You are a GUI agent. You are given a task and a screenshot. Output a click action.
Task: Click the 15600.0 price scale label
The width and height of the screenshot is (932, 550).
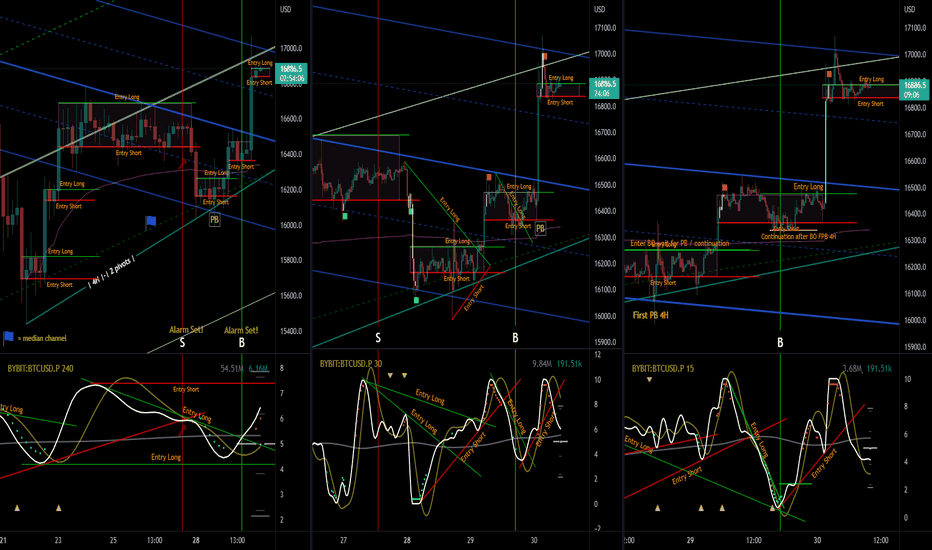pos(291,296)
